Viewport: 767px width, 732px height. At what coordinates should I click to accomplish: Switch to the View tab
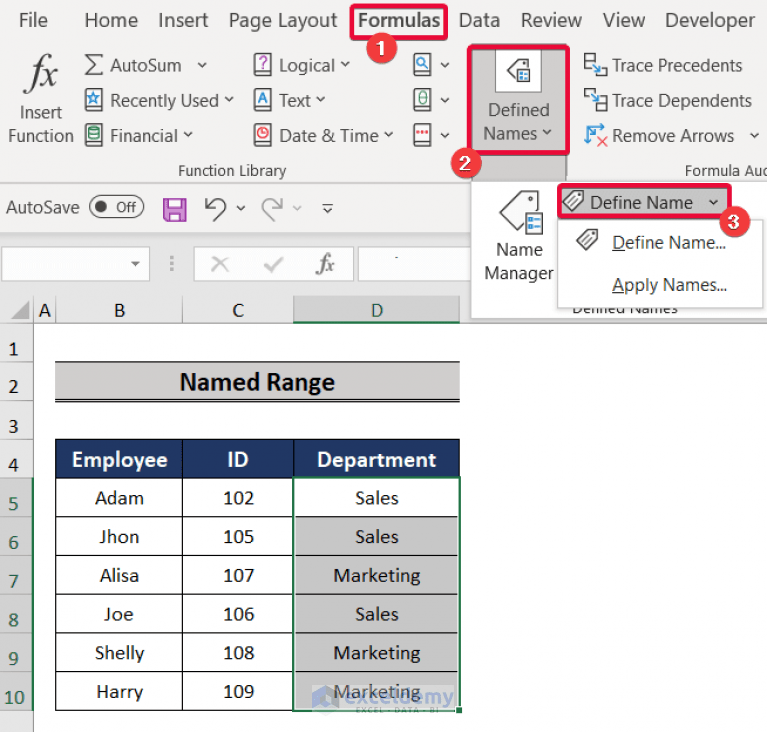pos(624,21)
